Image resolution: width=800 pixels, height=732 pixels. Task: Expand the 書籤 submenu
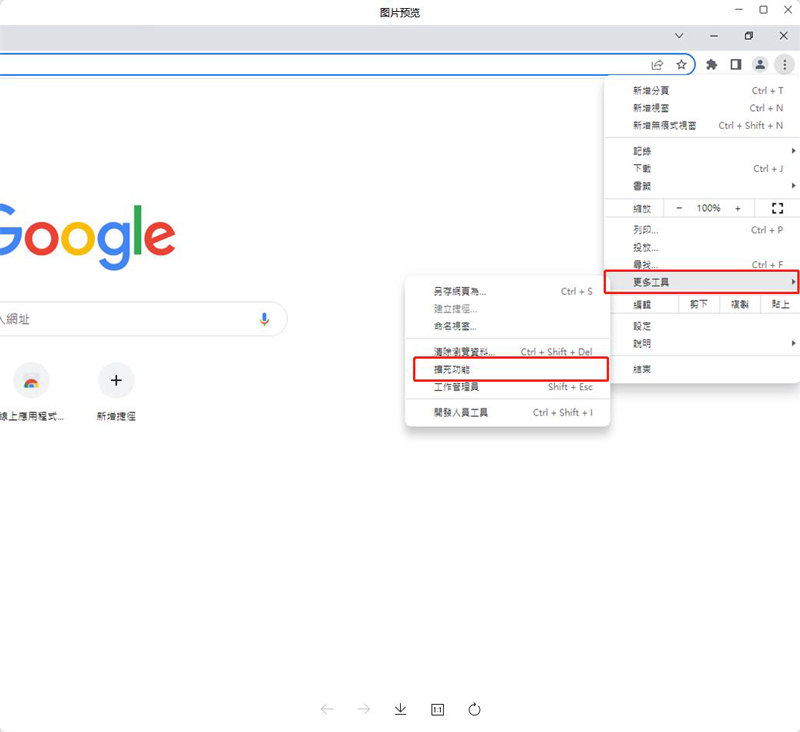point(702,186)
